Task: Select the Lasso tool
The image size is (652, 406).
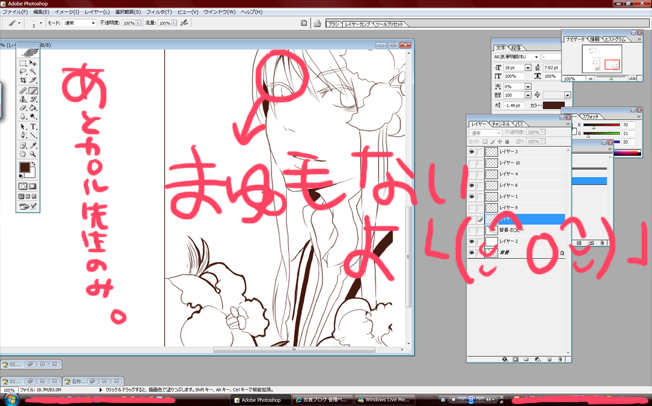Action: coord(23,72)
